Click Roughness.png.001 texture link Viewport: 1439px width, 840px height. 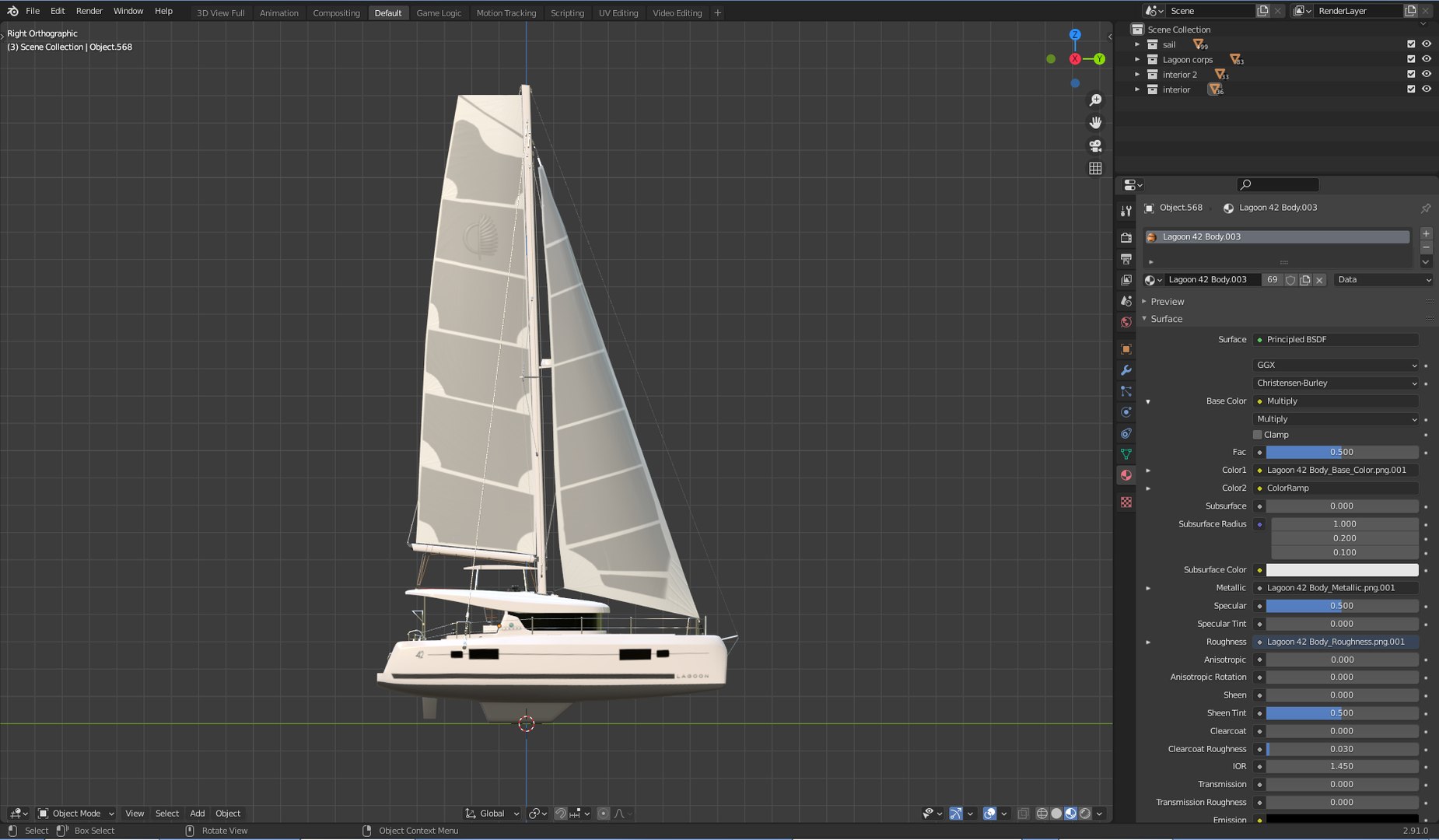(1336, 642)
